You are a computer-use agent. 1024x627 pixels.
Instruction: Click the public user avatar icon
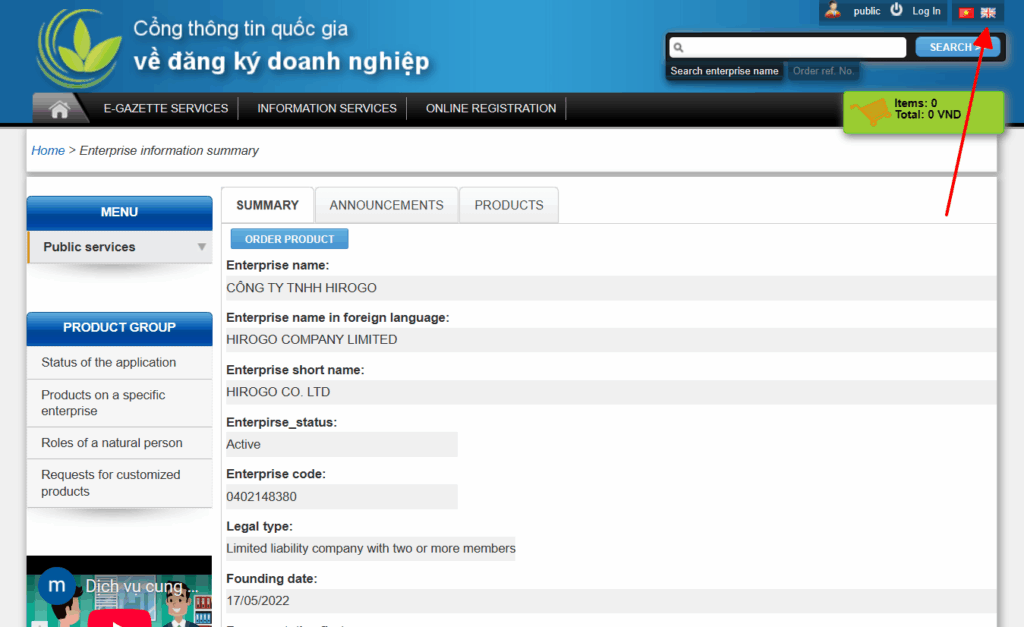833,10
